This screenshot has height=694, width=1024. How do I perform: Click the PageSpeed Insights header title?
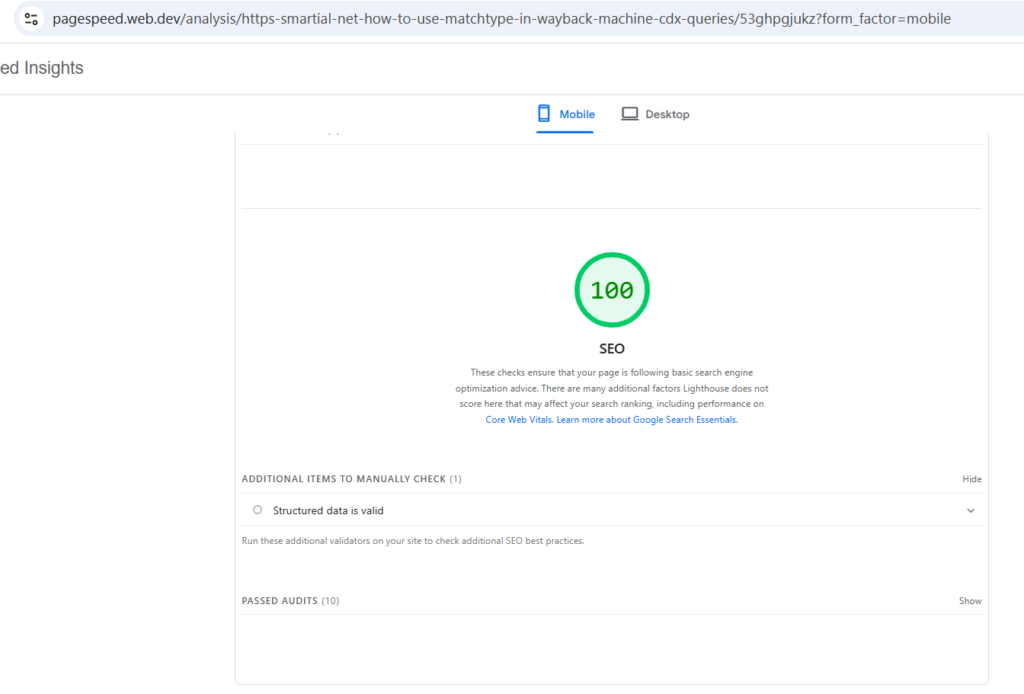coord(42,68)
